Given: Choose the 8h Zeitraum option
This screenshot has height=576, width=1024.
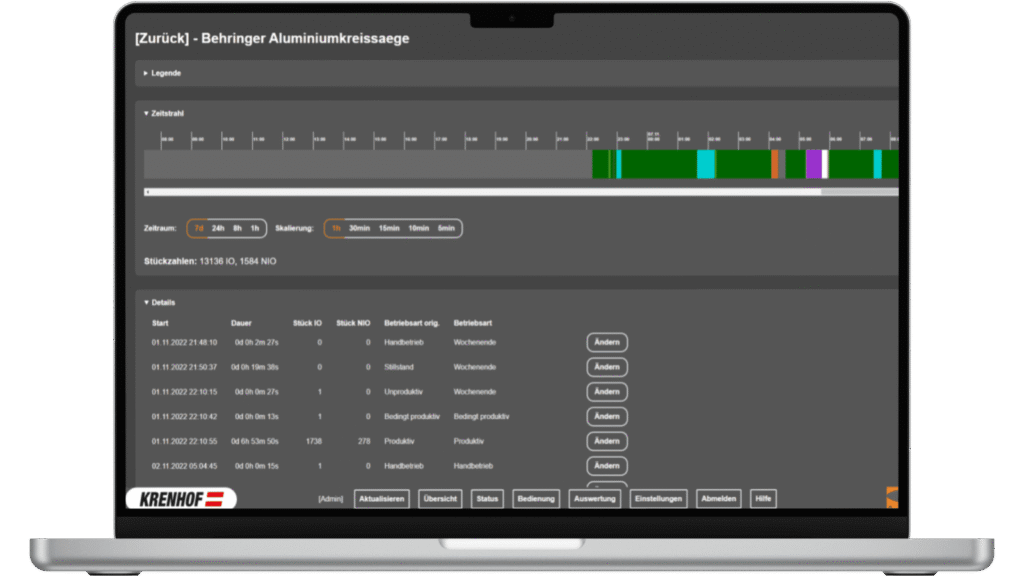Looking at the screenshot, I should [238, 229].
